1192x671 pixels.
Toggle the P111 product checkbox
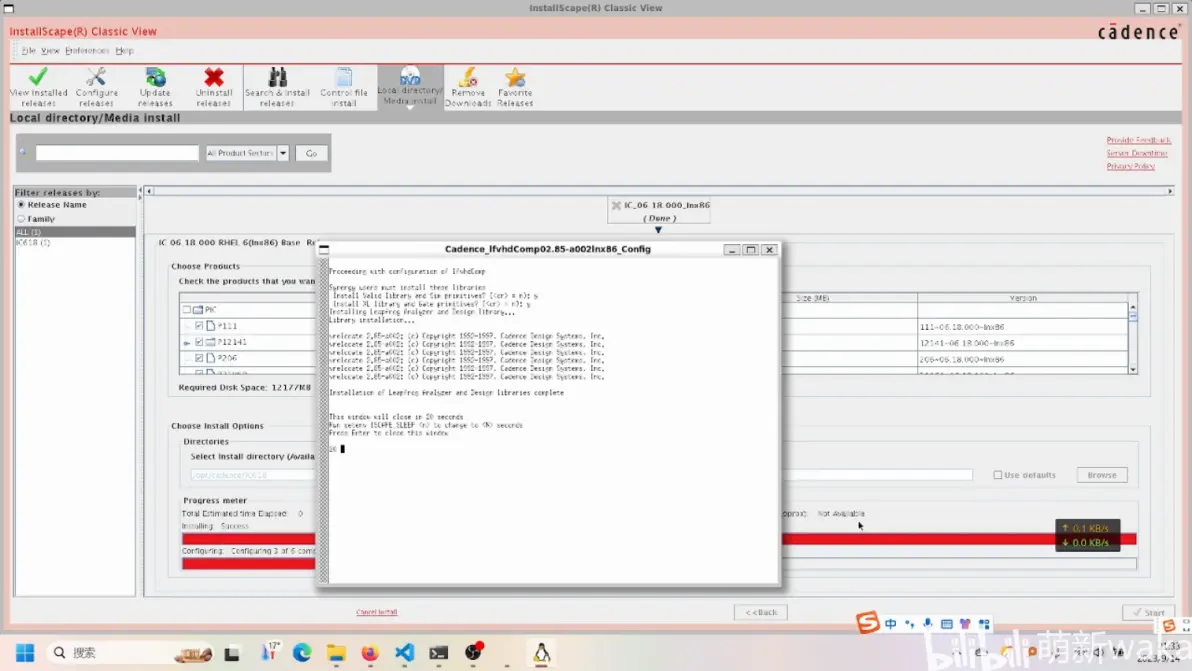(x=199, y=325)
